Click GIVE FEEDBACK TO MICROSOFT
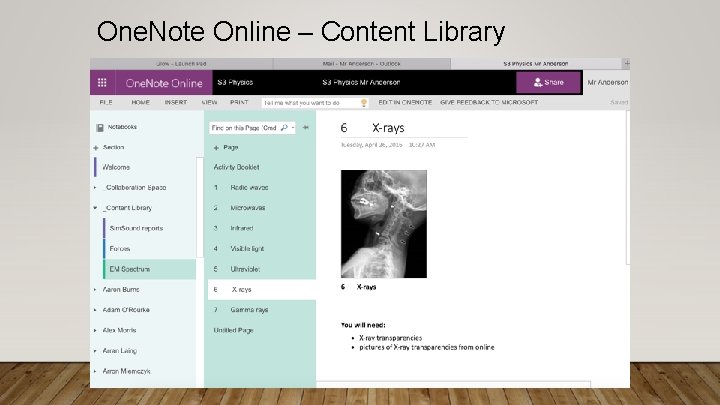The height and width of the screenshot is (405, 720). (x=489, y=102)
